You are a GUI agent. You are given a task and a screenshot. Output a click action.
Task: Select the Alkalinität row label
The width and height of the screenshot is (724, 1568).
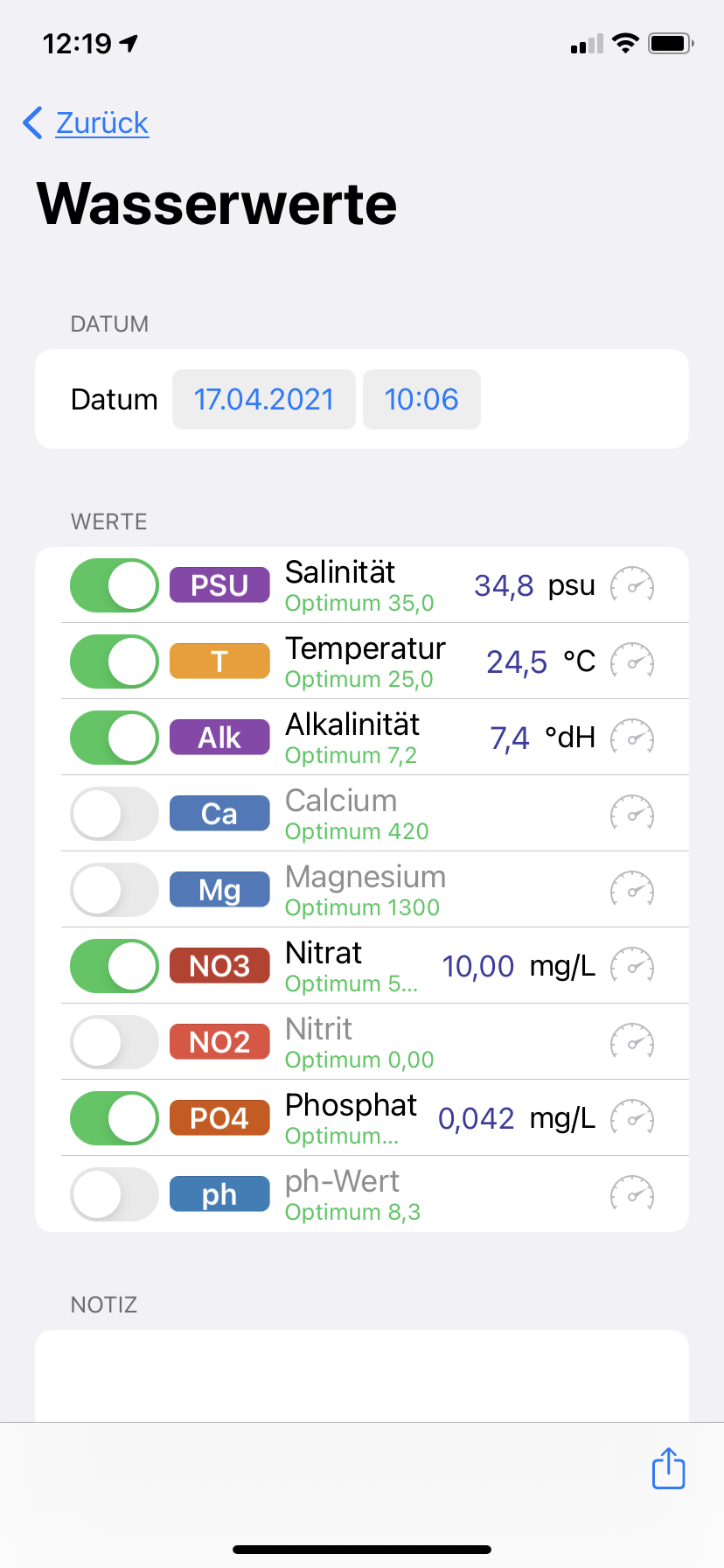point(352,725)
